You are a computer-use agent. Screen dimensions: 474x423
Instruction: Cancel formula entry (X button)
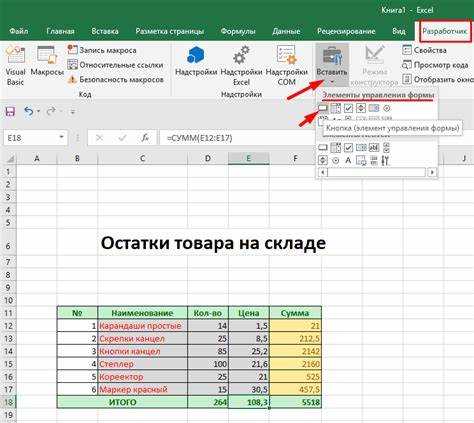(99, 138)
